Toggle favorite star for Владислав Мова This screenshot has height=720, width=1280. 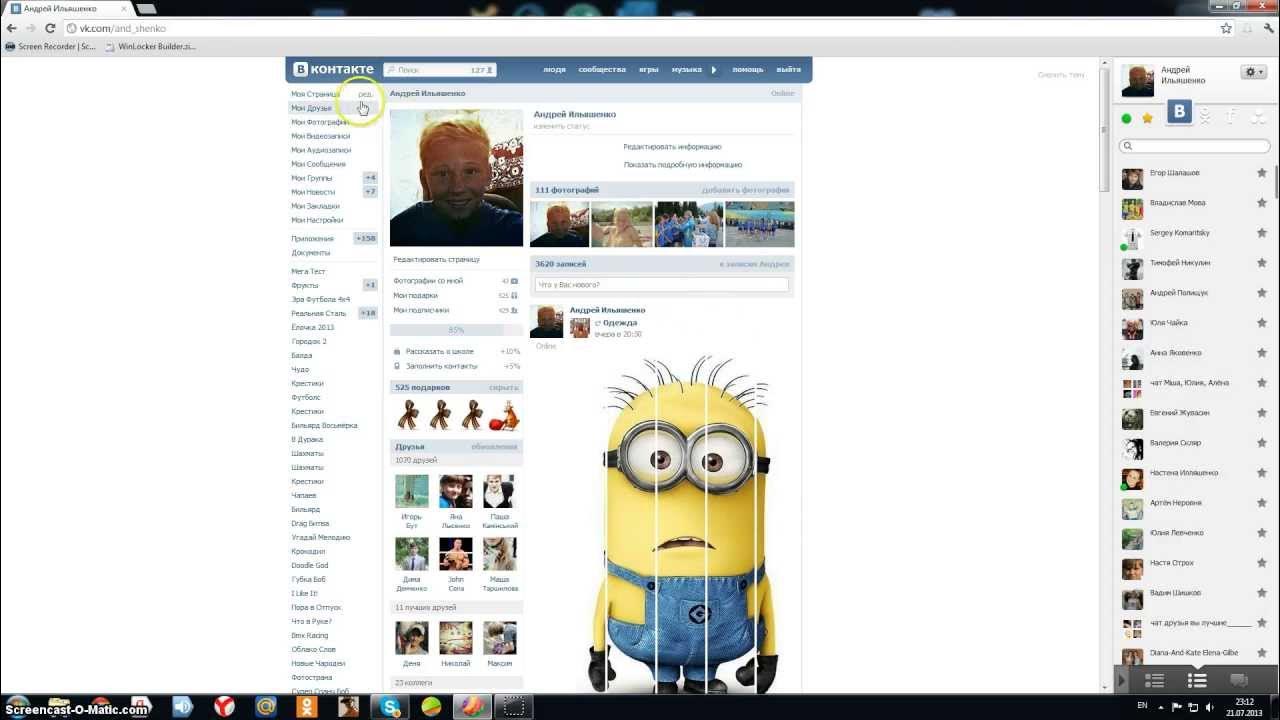[x=1262, y=203]
